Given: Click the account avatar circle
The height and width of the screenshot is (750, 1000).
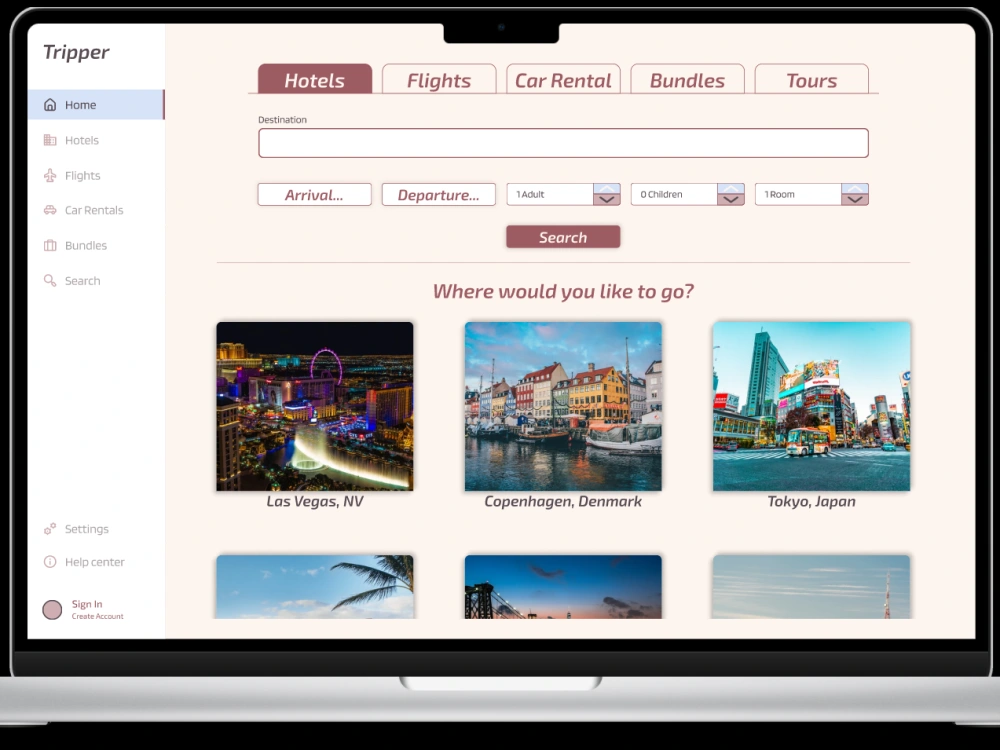Looking at the screenshot, I should [52, 610].
